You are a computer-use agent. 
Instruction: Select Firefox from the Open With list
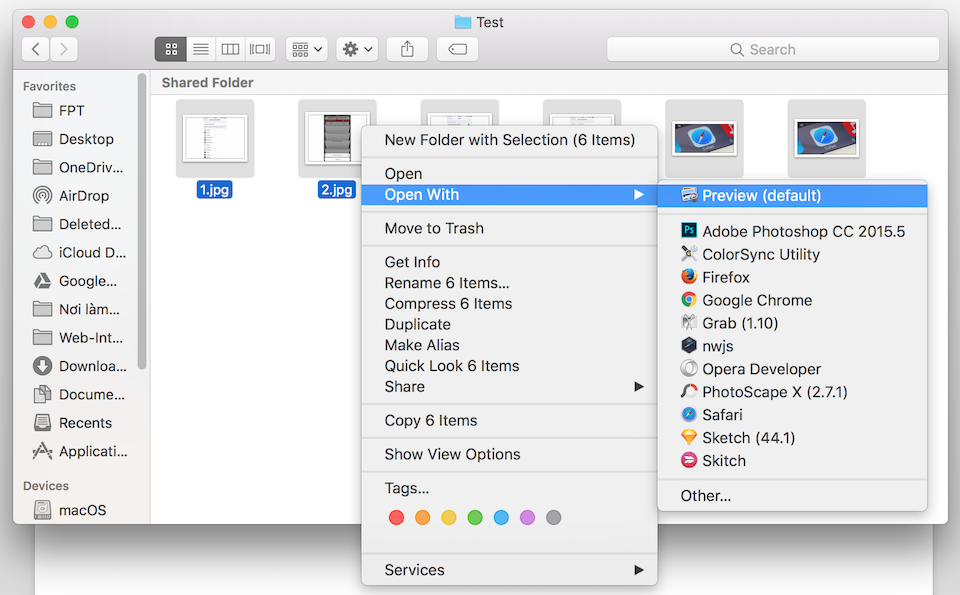pyautogui.click(x=741, y=277)
